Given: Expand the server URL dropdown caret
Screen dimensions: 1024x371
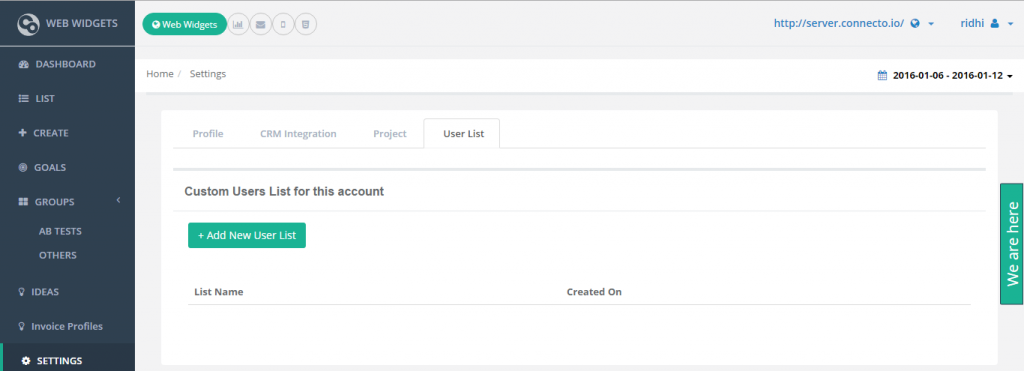Looking at the screenshot, I should tap(931, 24).
